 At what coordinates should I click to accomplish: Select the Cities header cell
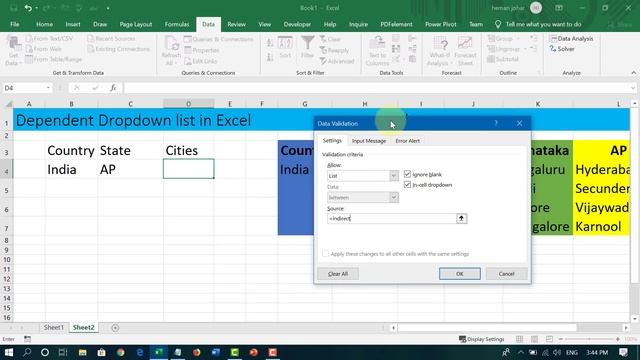(x=189, y=151)
